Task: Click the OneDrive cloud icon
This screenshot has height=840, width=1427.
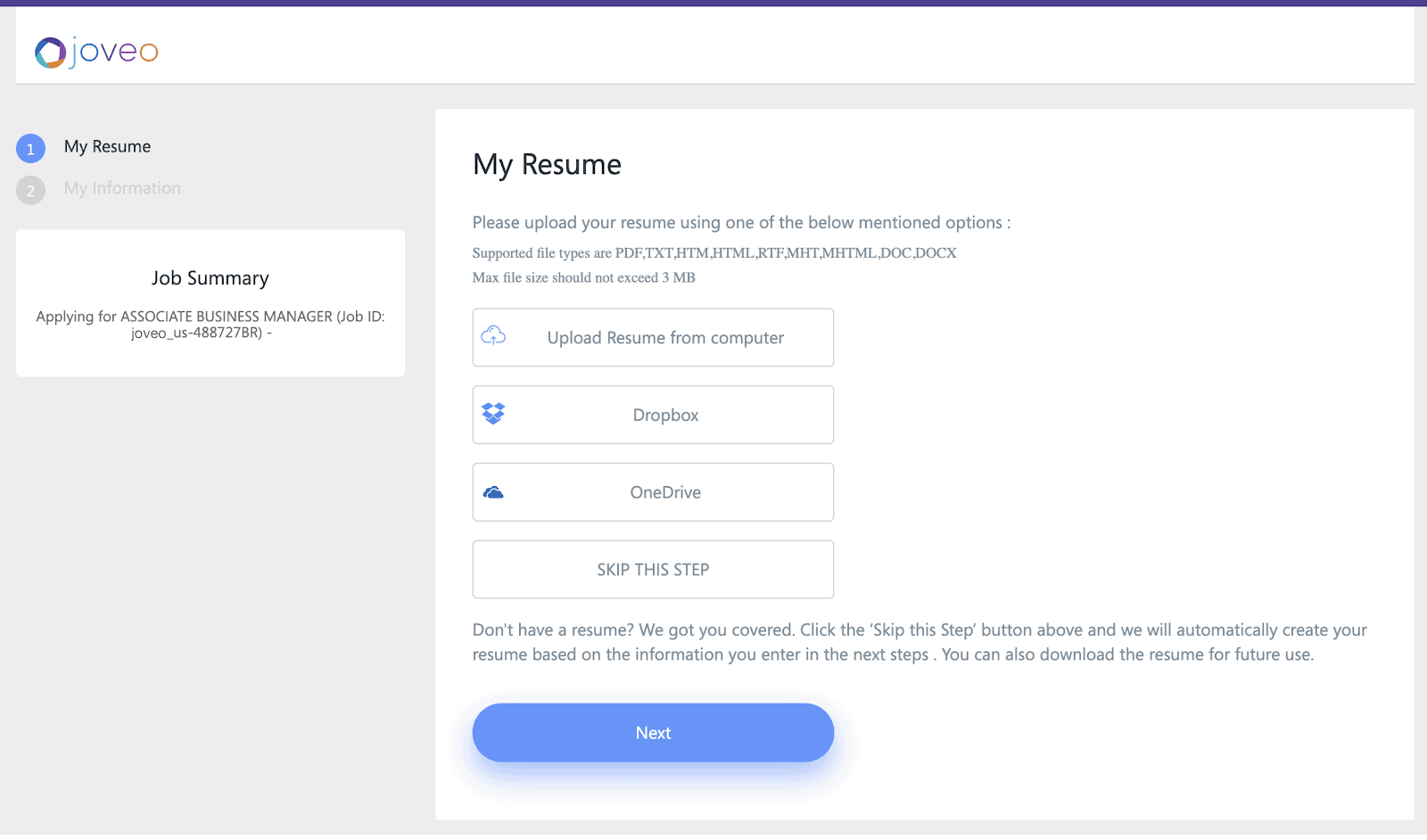Action: point(493,491)
